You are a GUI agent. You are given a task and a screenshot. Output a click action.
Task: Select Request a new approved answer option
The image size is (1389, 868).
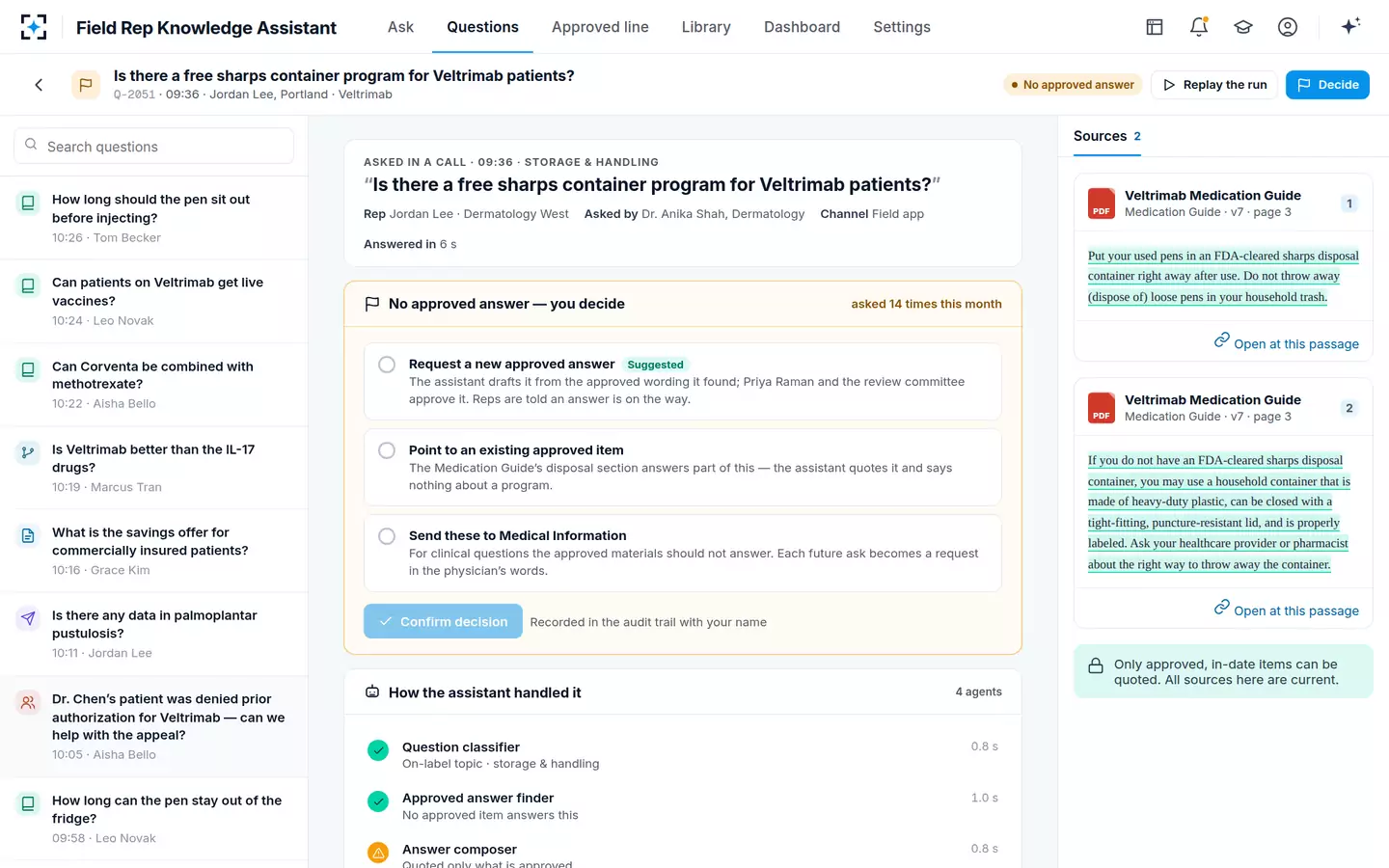point(683,381)
